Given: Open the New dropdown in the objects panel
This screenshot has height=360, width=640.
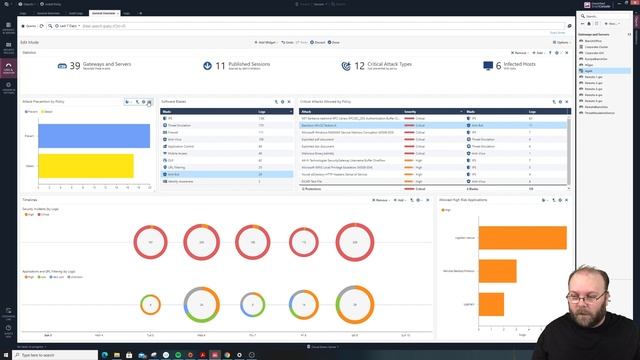Looking at the screenshot, I should [x=612, y=24].
